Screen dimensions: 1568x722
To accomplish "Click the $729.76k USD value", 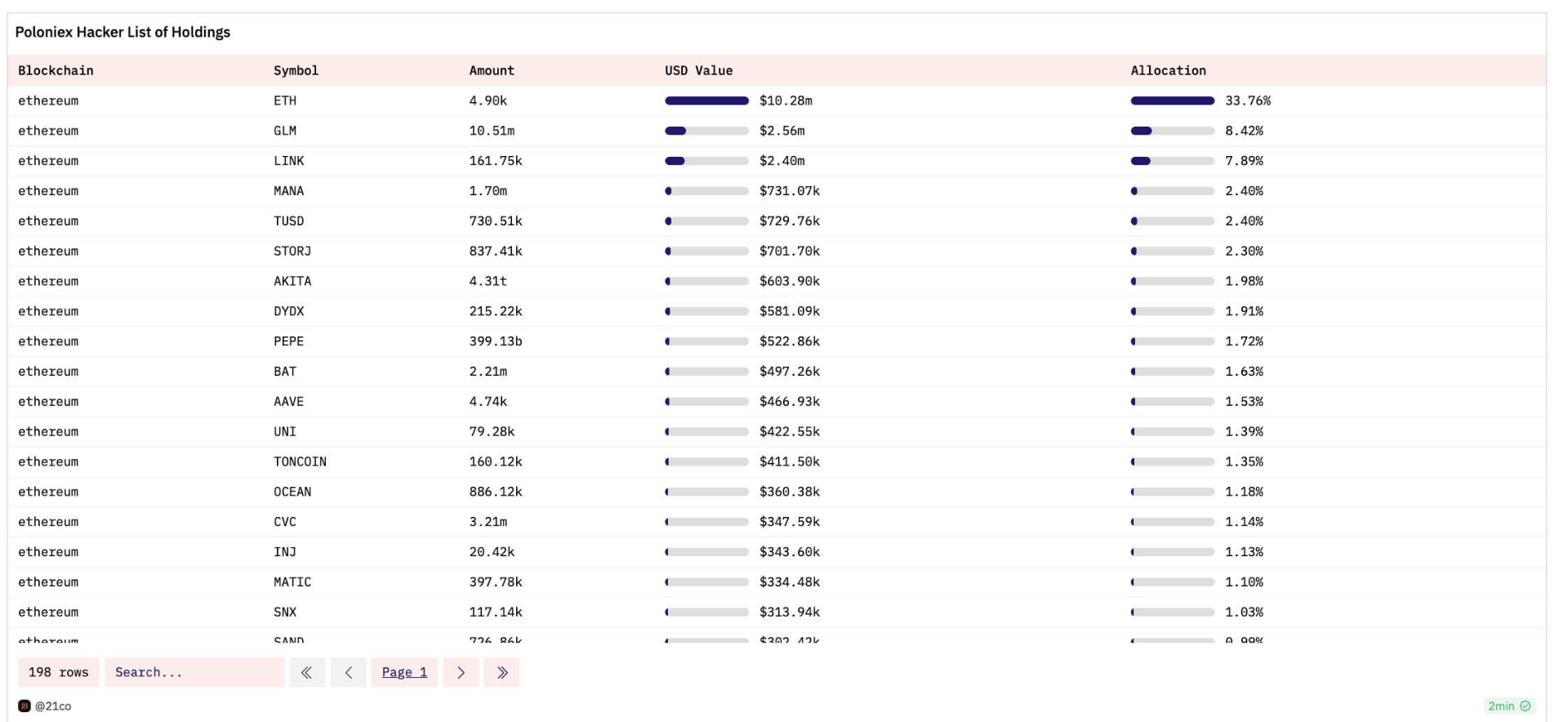I will pos(789,221).
